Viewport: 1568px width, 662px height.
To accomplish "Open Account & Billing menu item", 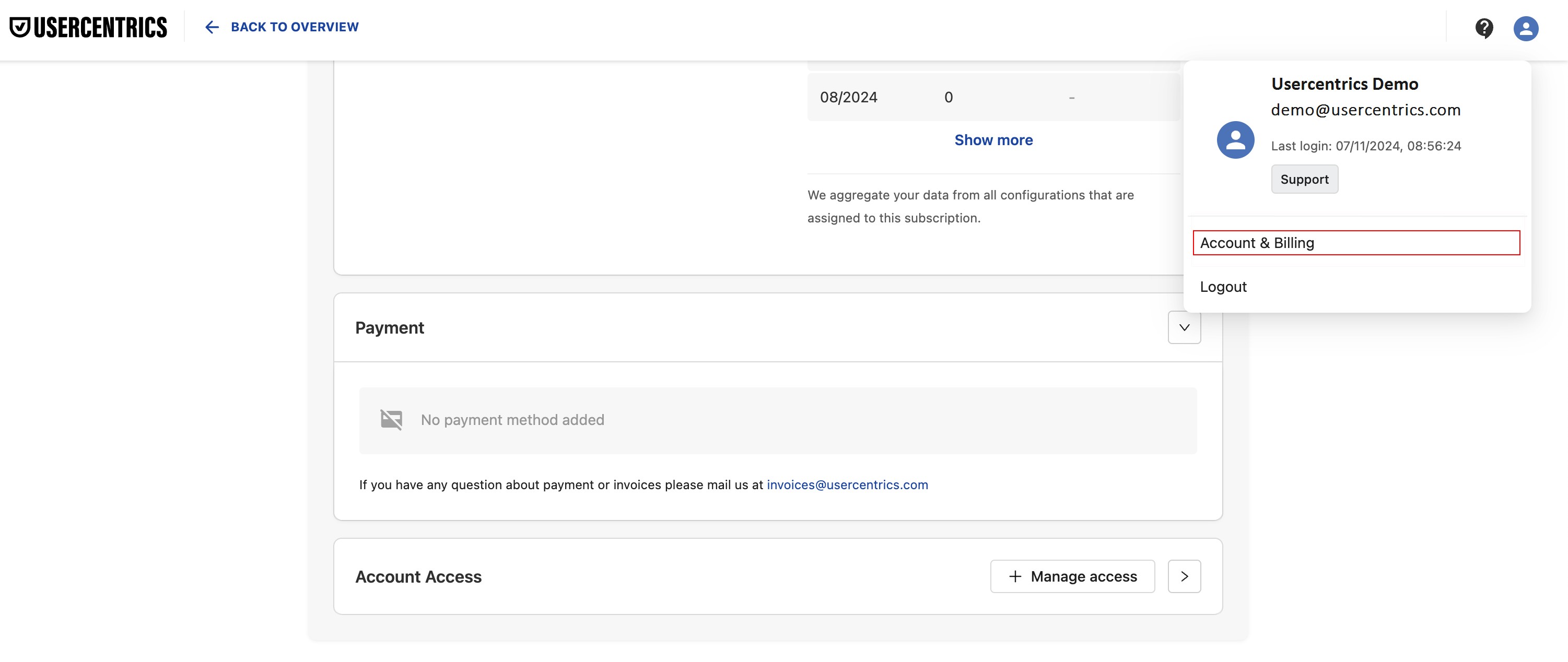I will click(1356, 243).
